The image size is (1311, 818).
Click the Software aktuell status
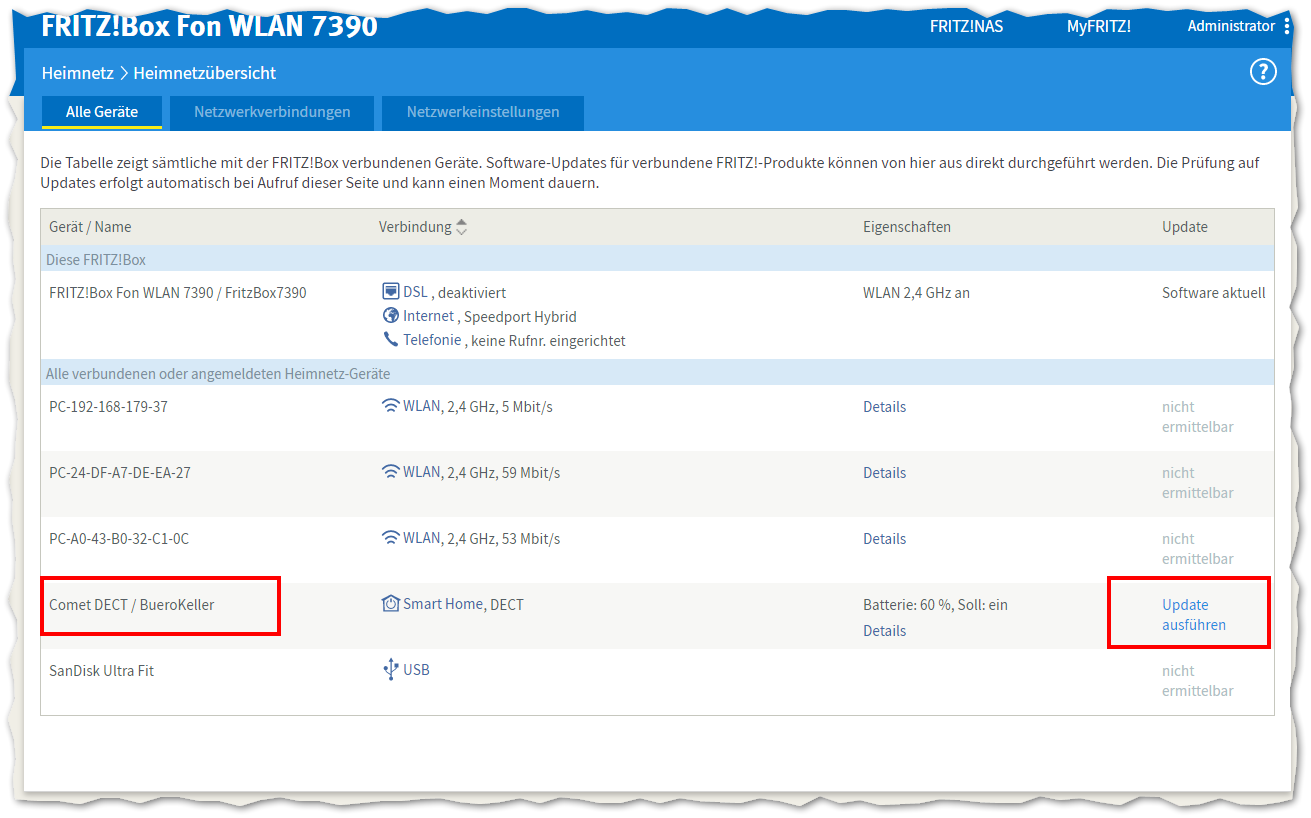[x=1214, y=293]
